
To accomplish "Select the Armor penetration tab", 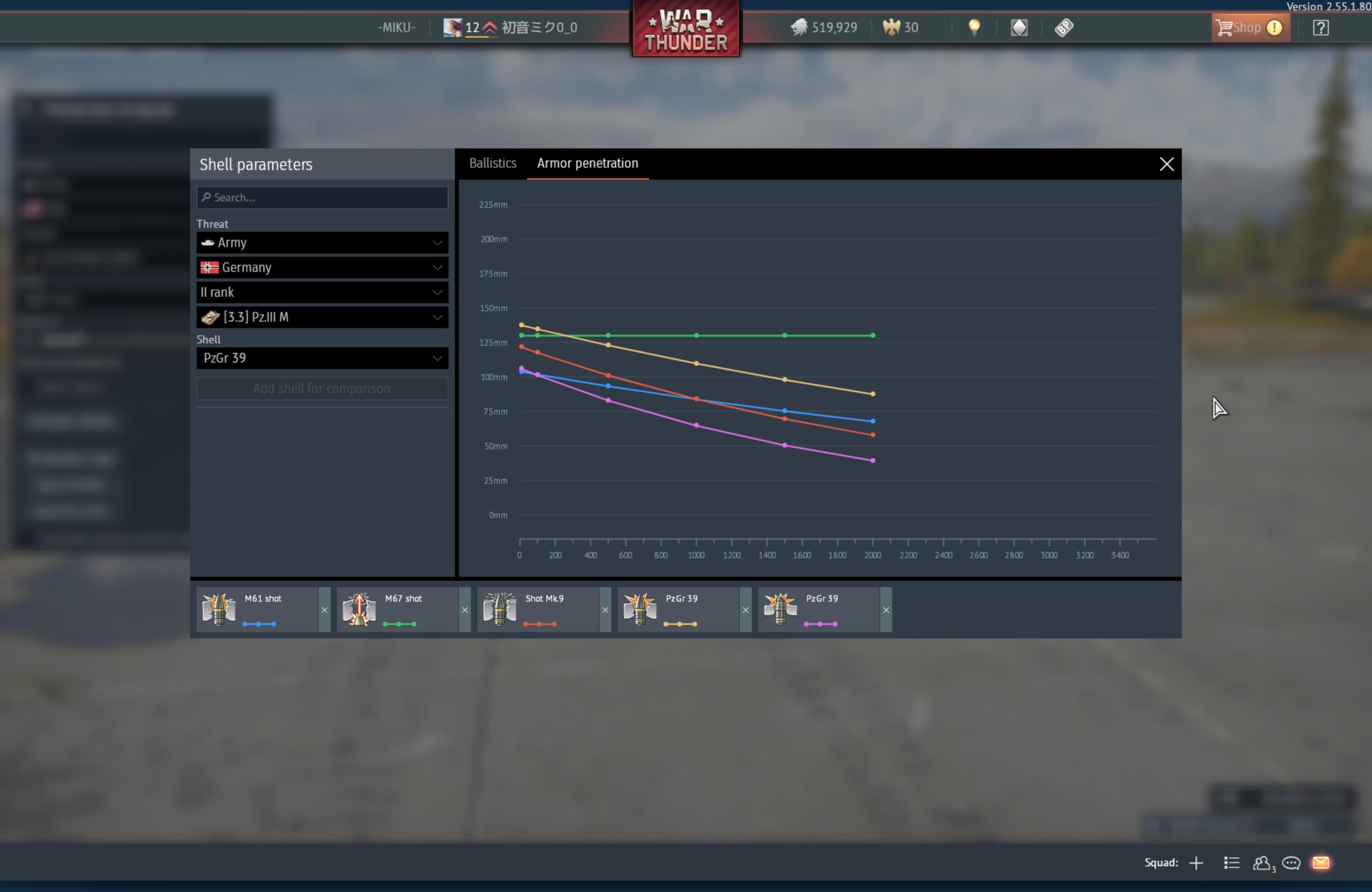I will click(587, 163).
